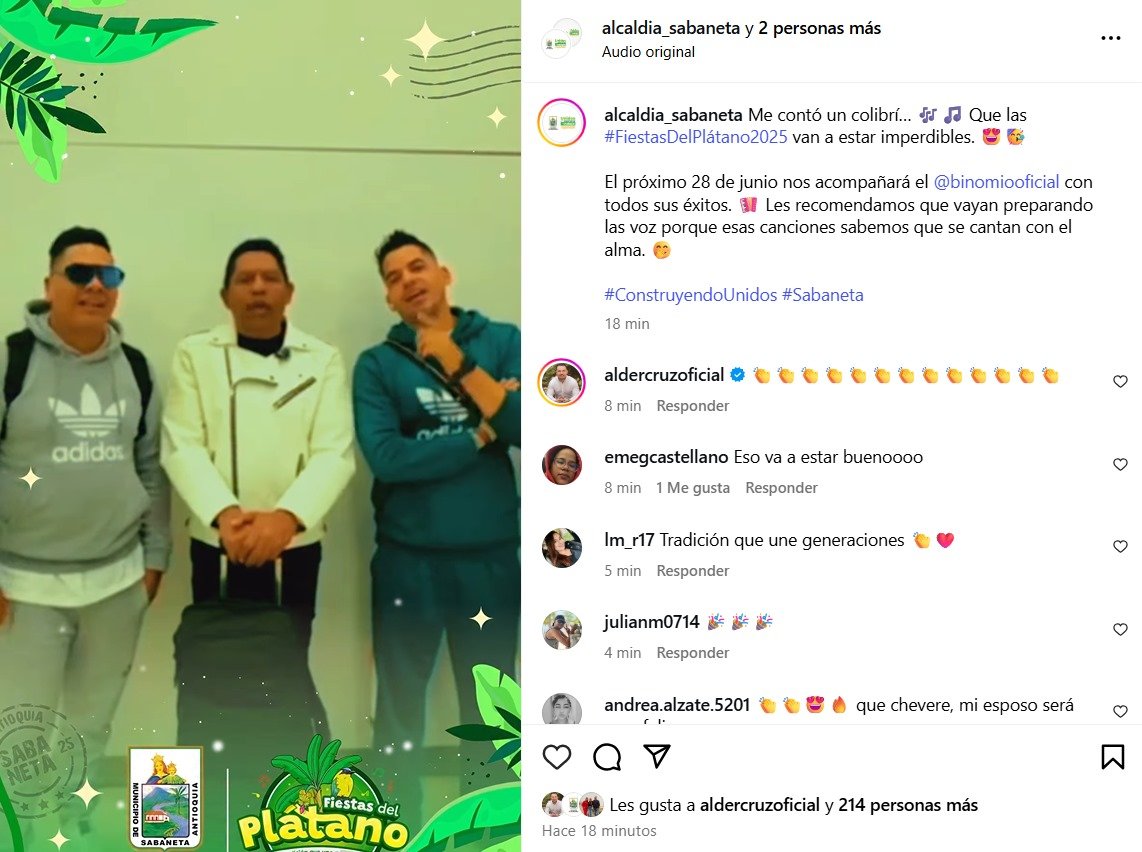This screenshot has height=852, width=1142.
Task: Open the #FiestasDelPlátano2025 hashtag
Action: pyautogui.click(x=696, y=137)
